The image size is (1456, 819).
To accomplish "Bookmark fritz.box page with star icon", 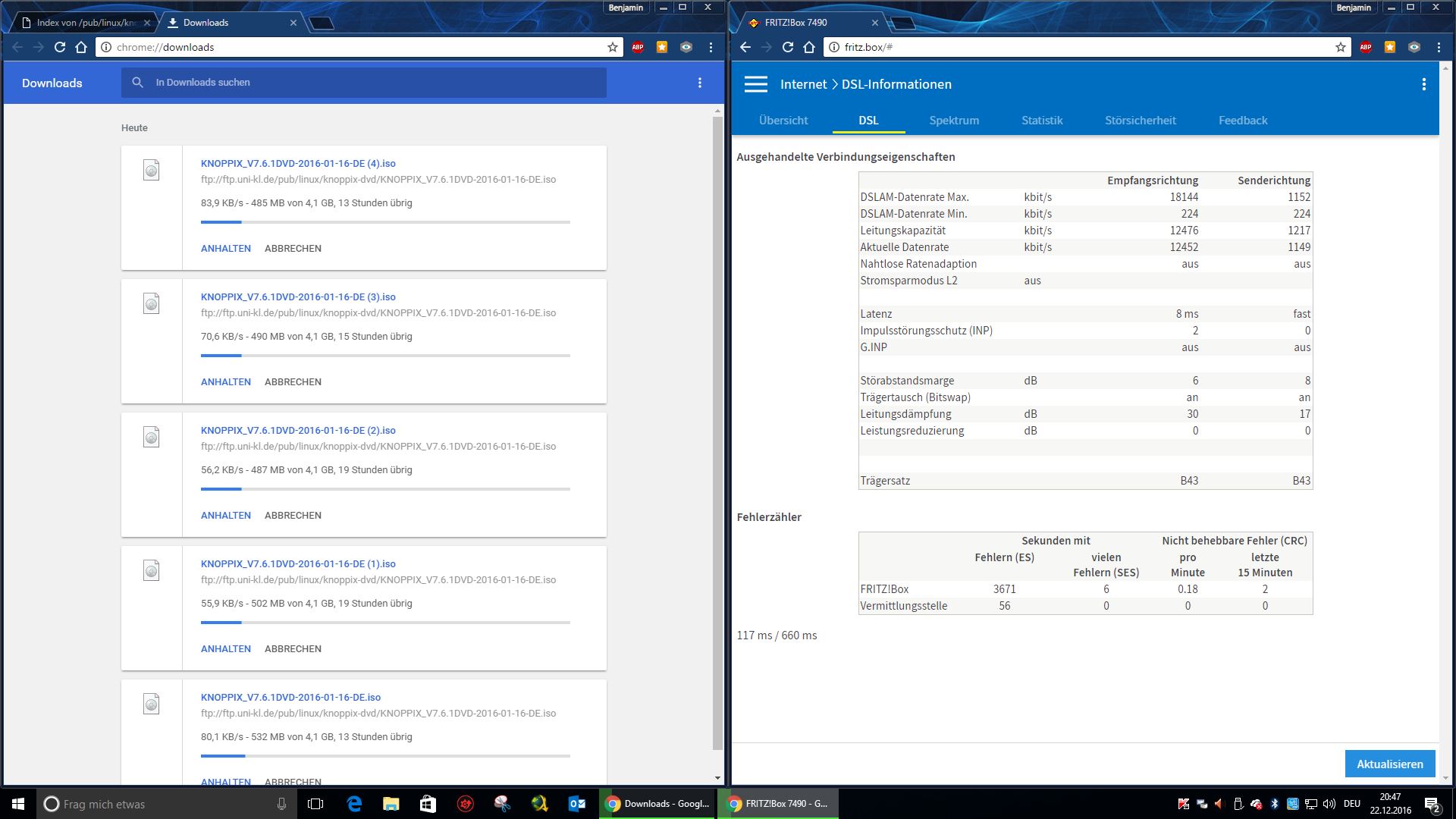I will pos(1340,47).
